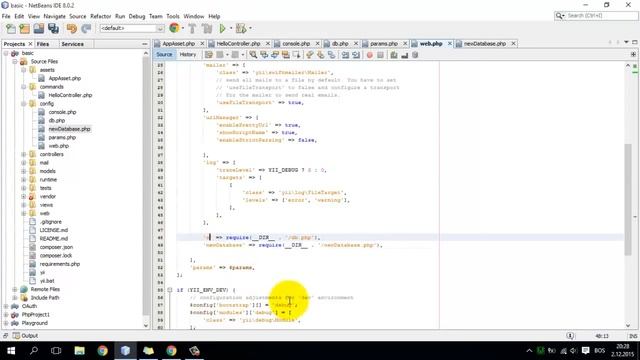Viewport: 640px width, 360px height.
Task: Open the Windows Start button
Action: 11,351
